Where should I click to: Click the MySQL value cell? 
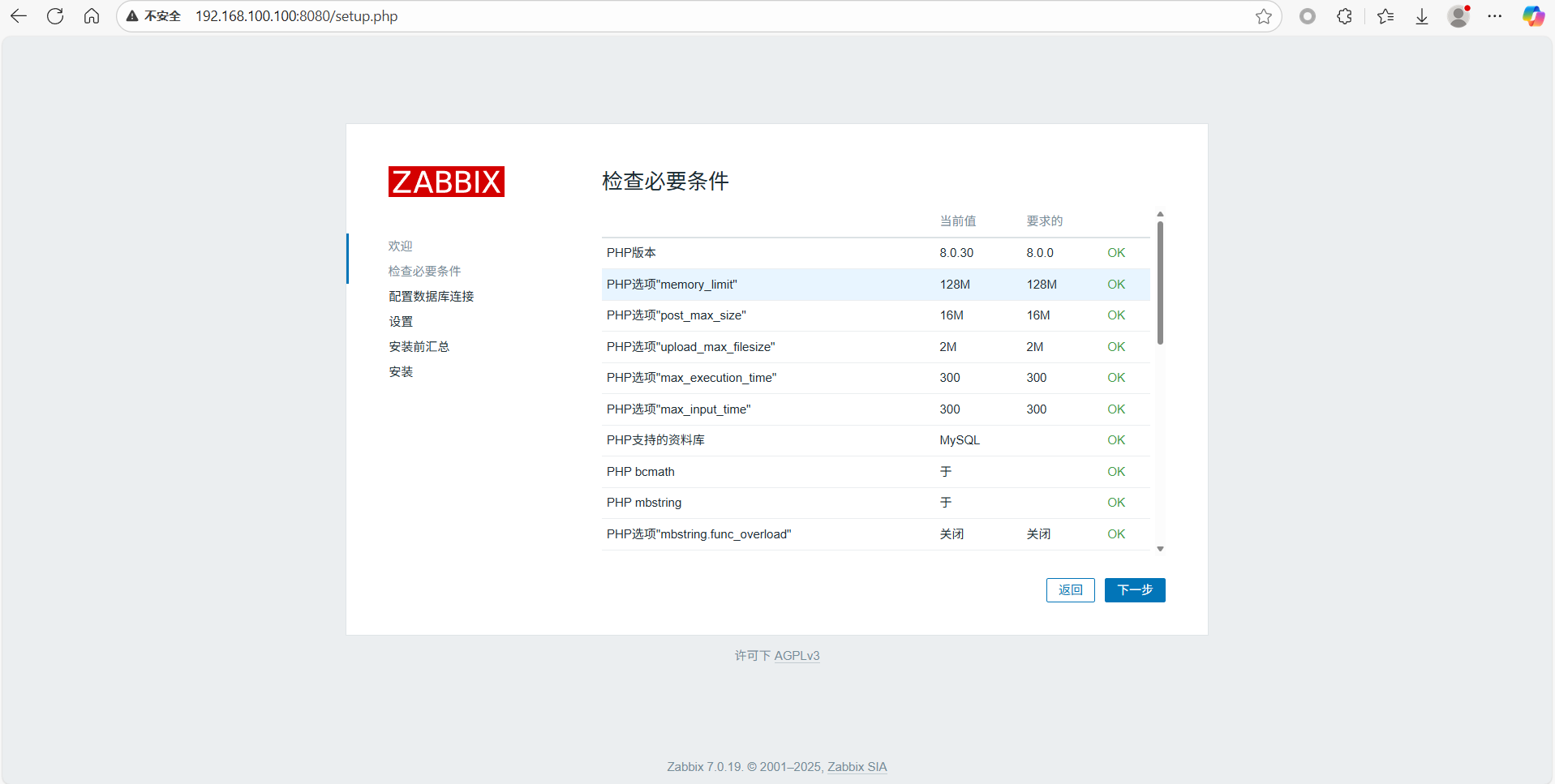[960, 440]
